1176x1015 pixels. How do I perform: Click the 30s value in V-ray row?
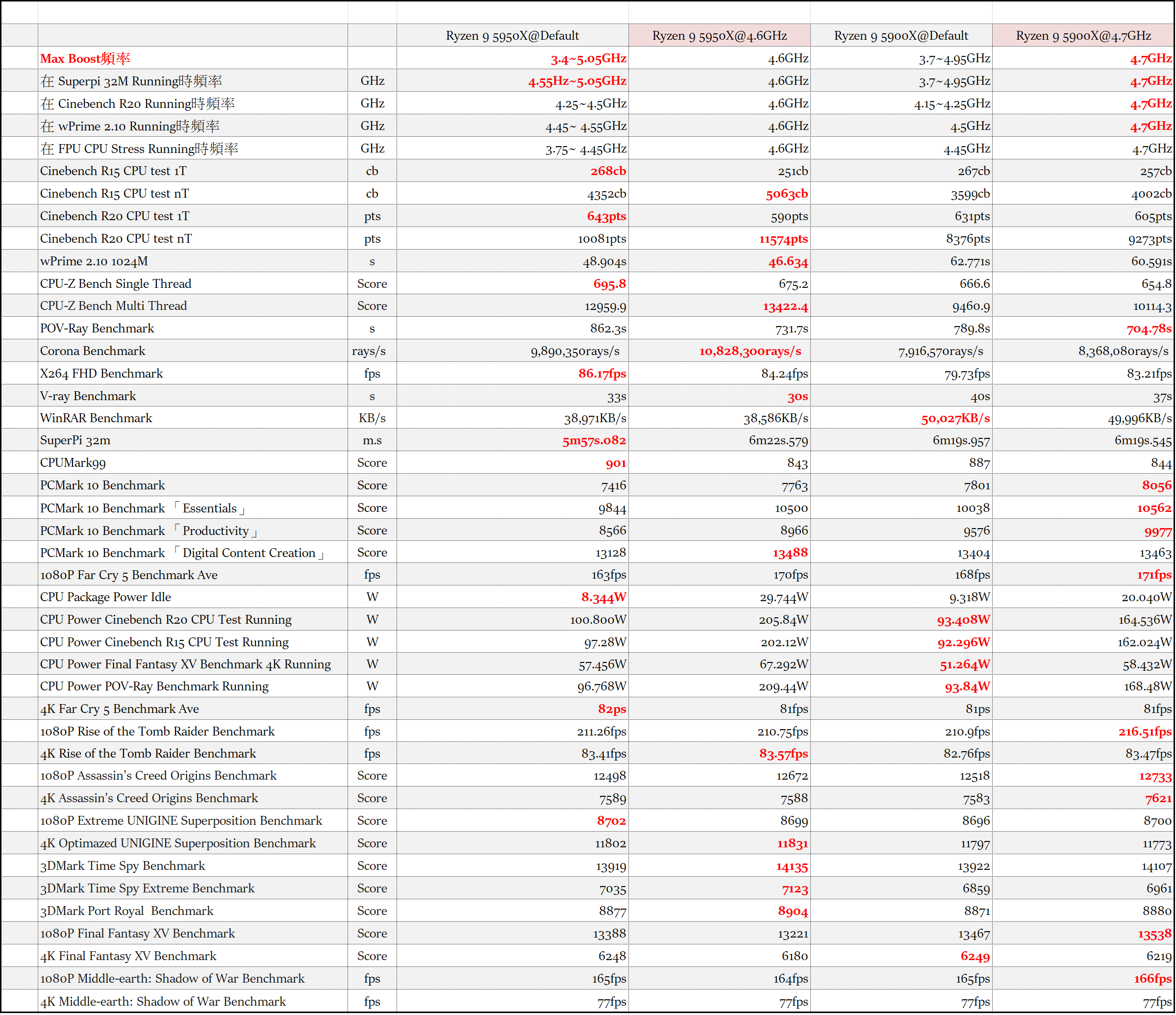798,396
